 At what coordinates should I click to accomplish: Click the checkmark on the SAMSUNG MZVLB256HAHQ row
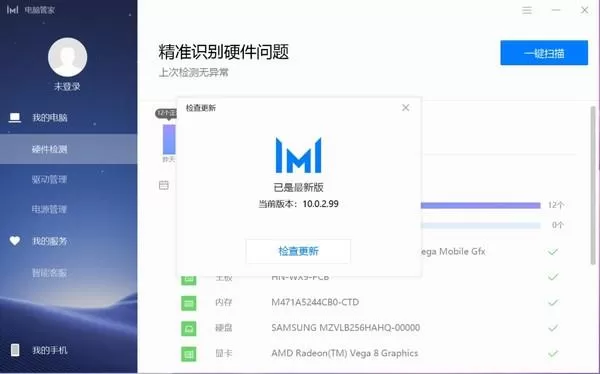[x=553, y=328]
